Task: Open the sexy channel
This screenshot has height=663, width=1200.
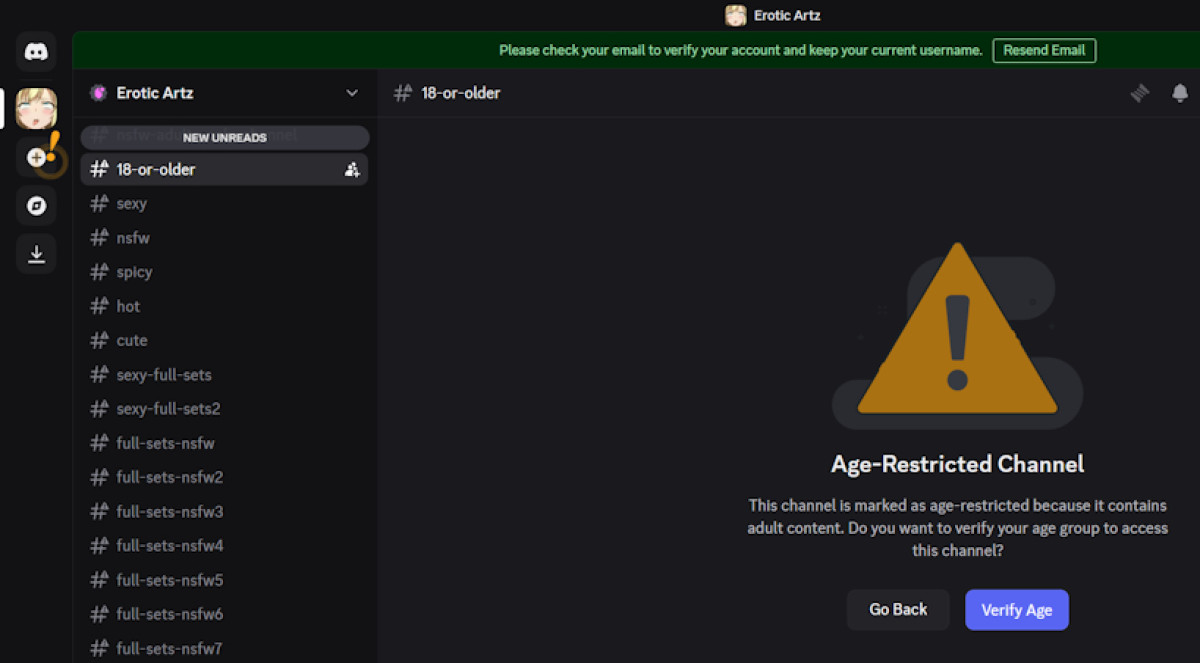Action: (x=131, y=204)
